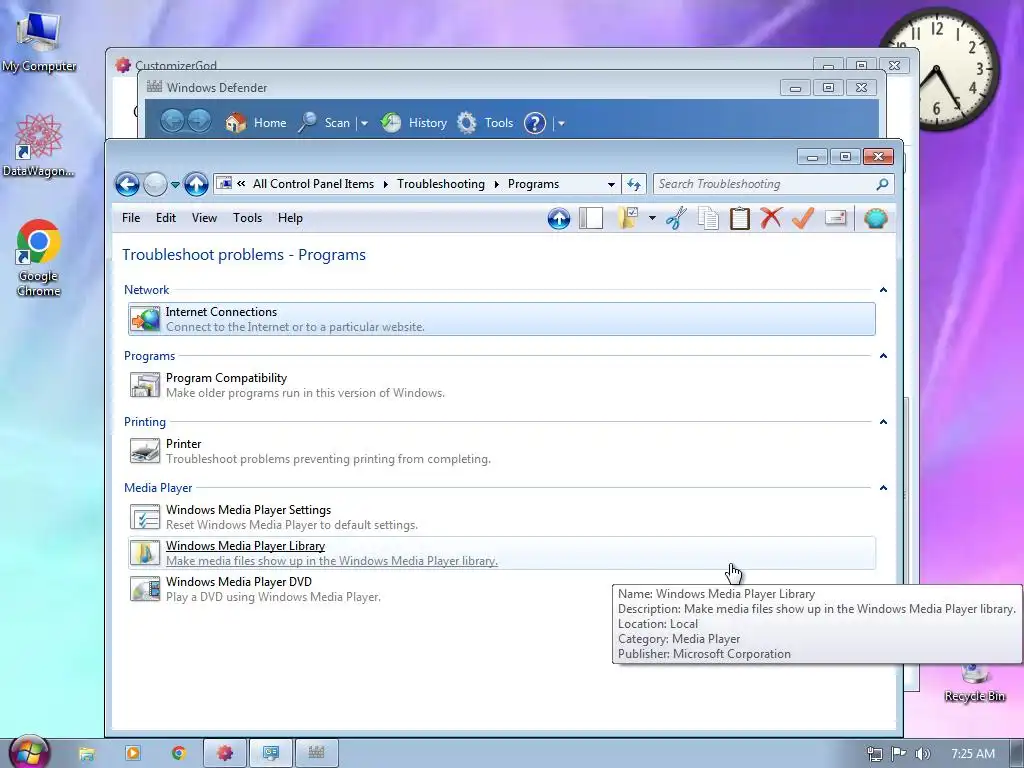Click the Network section heading
This screenshot has width=1024, height=768.
point(146,290)
